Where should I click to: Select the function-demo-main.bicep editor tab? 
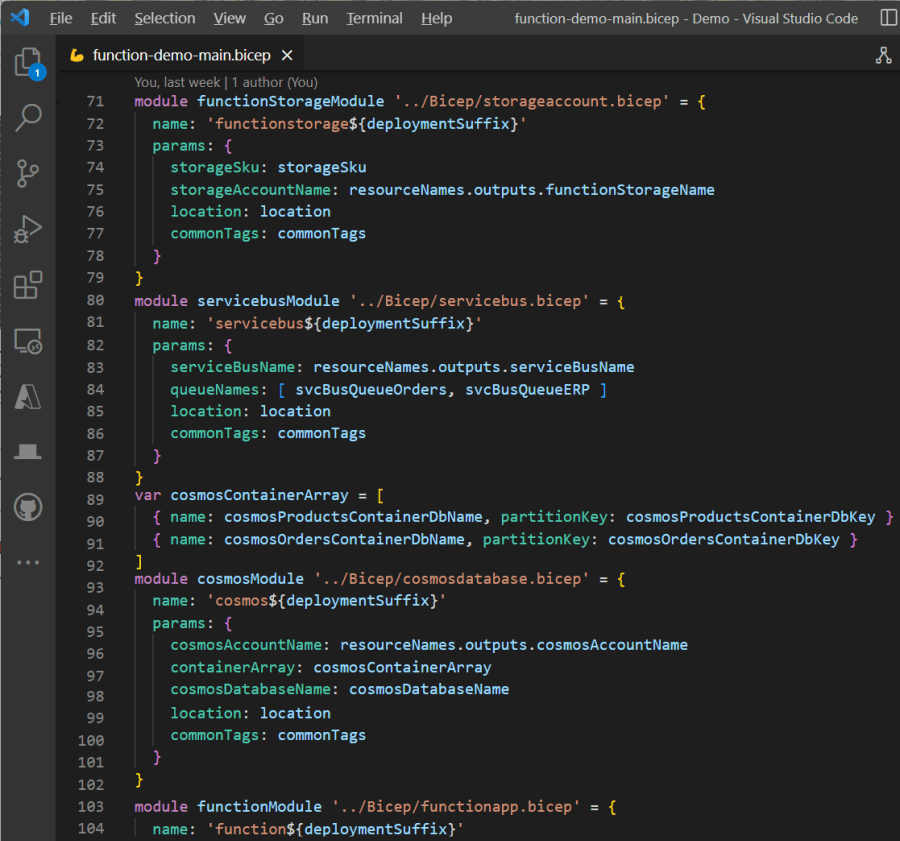click(180, 56)
